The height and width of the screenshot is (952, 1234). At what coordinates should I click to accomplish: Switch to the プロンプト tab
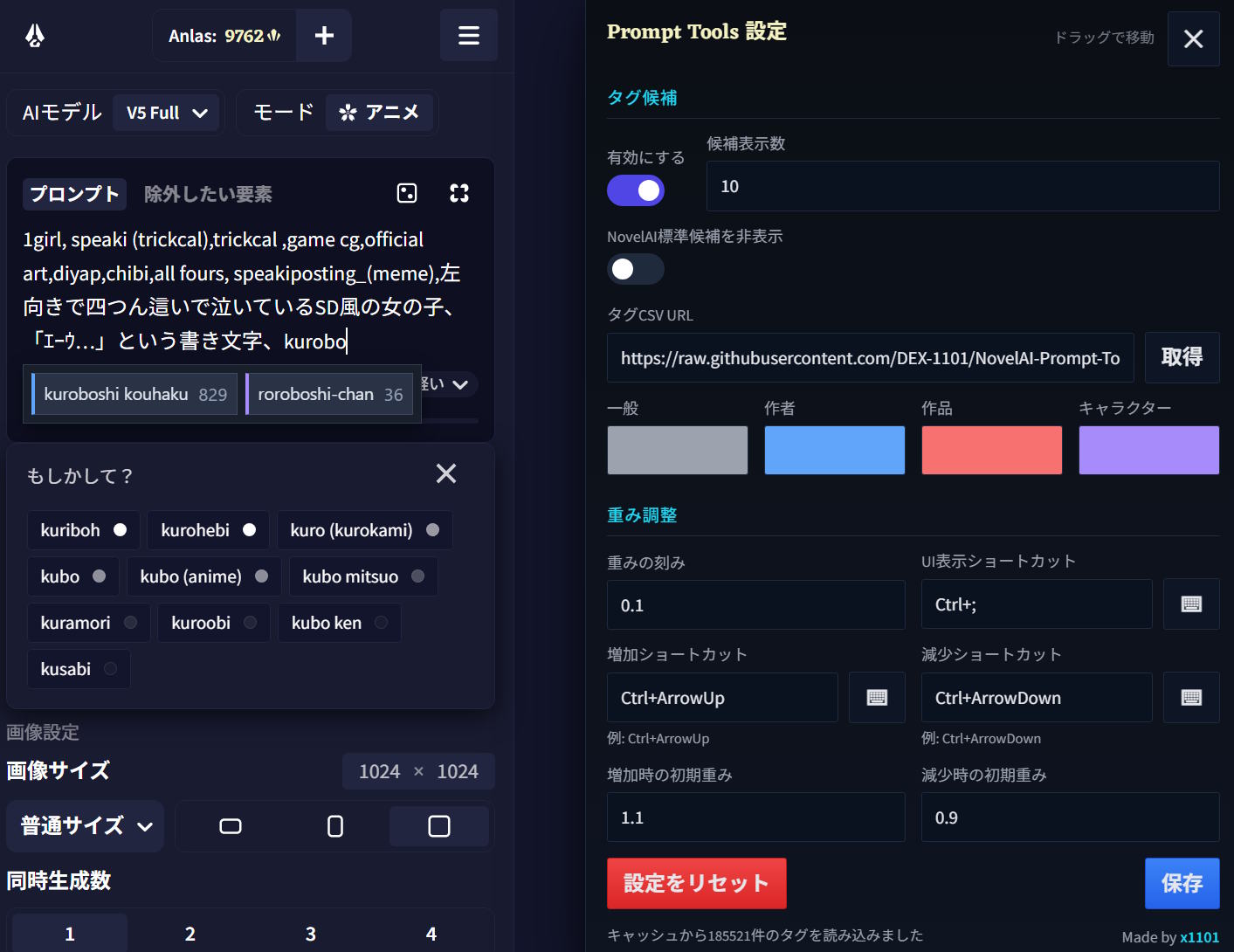coord(74,194)
